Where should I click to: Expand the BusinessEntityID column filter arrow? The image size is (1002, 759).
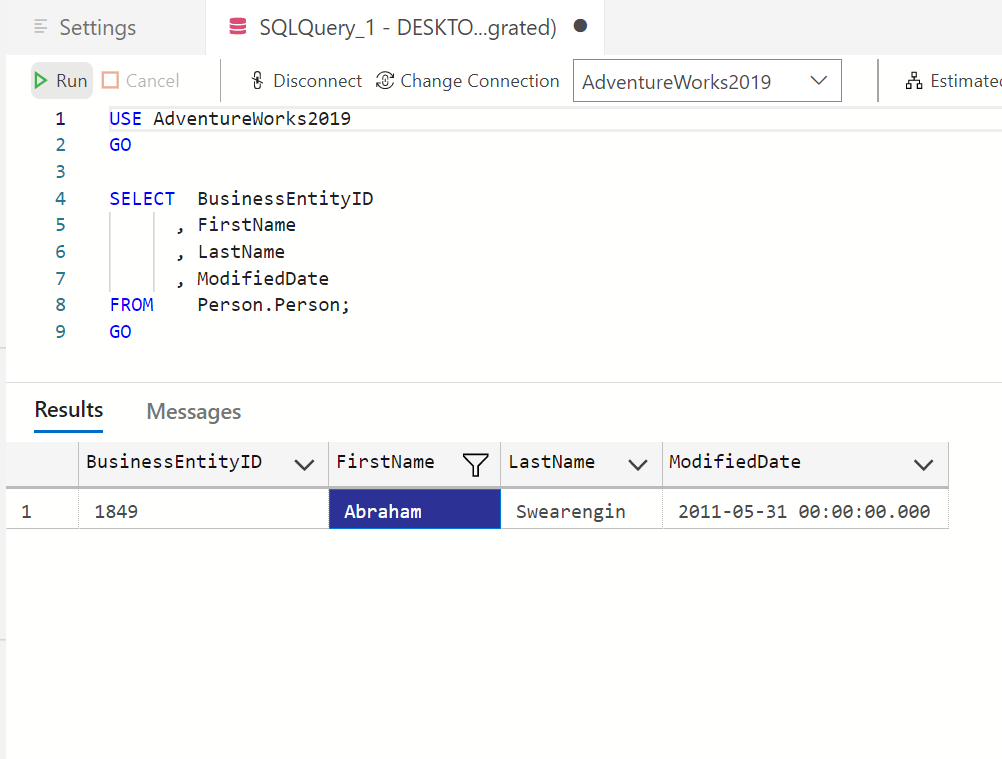304,464
